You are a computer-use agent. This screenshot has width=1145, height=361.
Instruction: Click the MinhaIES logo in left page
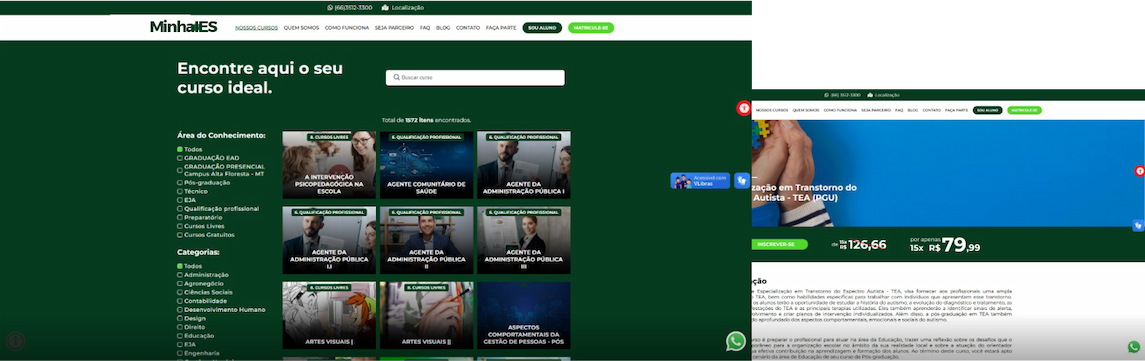(x=184, y=27)
